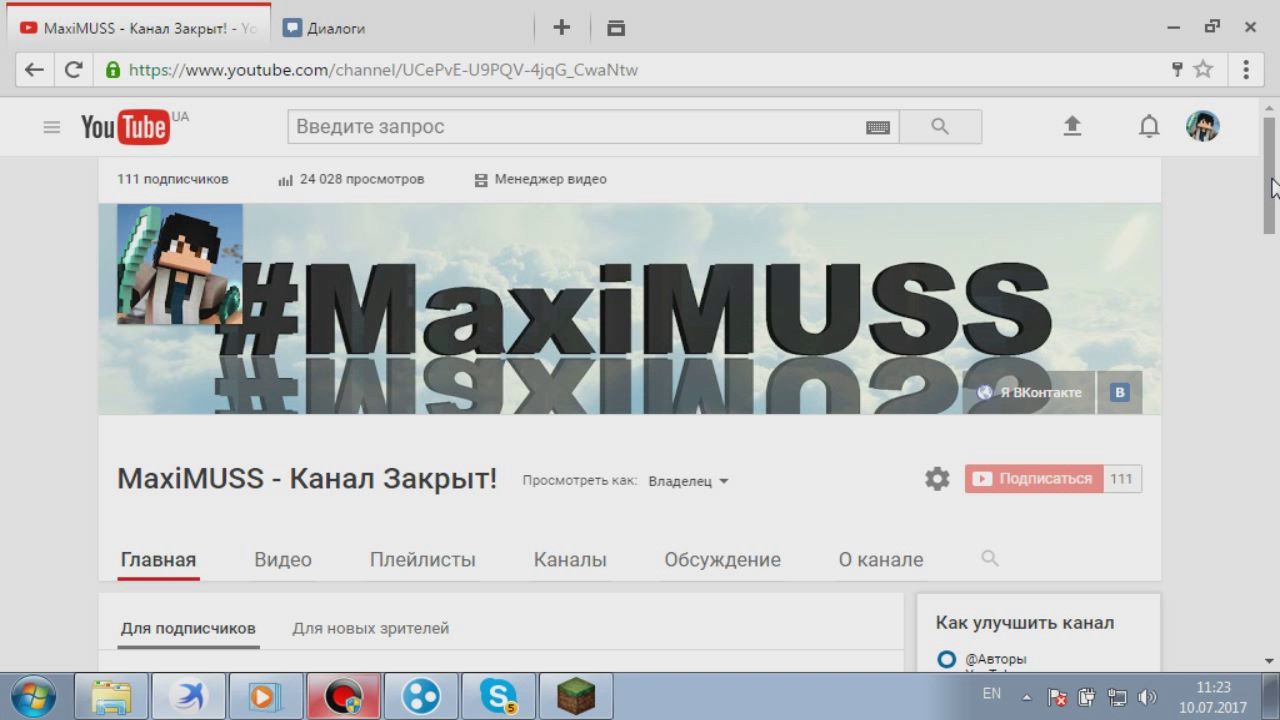Open 'Владелец' view-as dropdown
This screenshot has width=1280, height=720.
688,481
